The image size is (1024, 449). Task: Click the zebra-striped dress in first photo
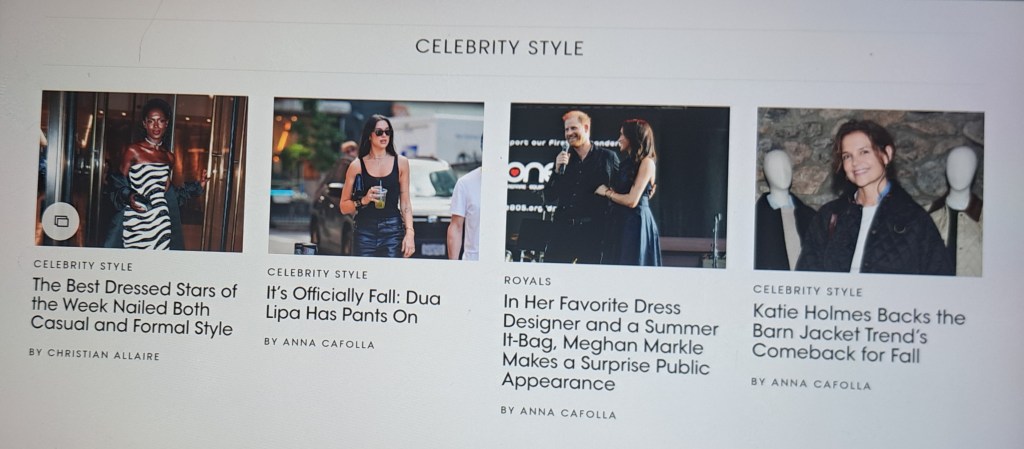[x=146, y=206]
